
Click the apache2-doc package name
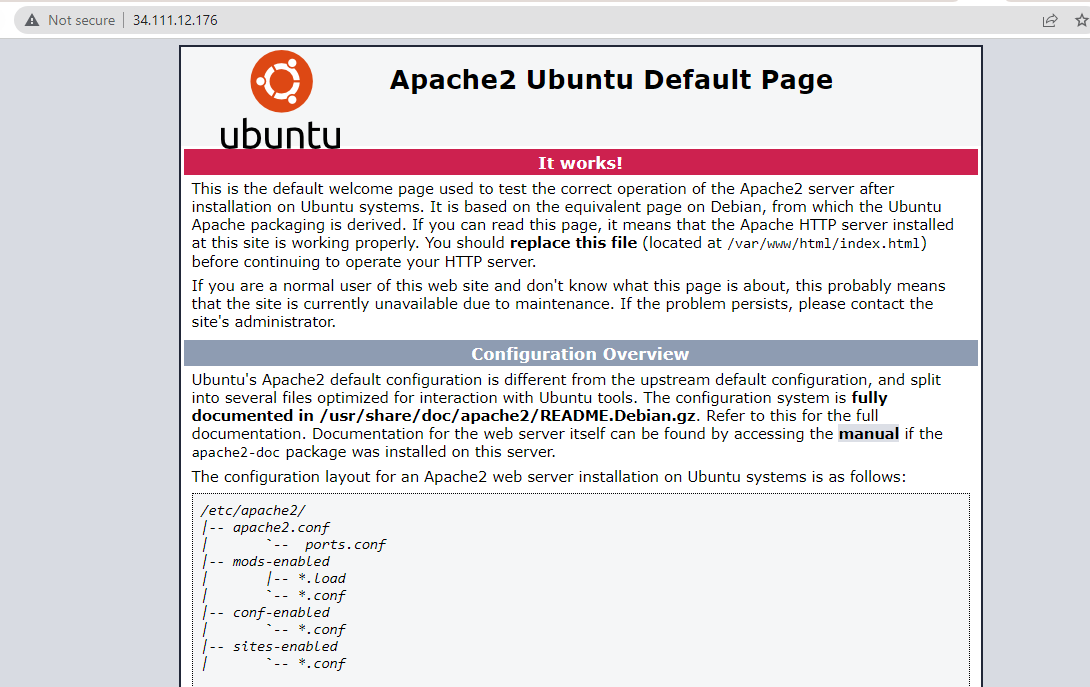(x=236, y=453)
